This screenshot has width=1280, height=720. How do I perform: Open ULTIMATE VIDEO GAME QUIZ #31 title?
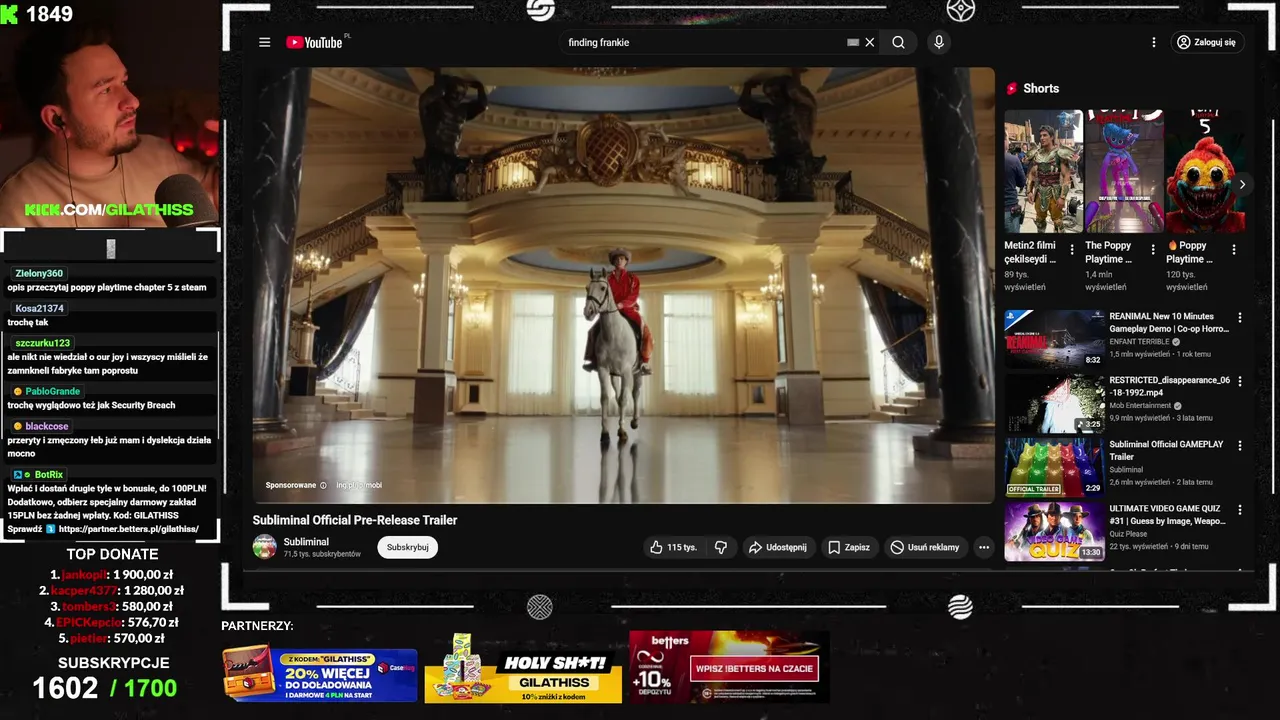pyautogui.click(x=1167, y=514)
